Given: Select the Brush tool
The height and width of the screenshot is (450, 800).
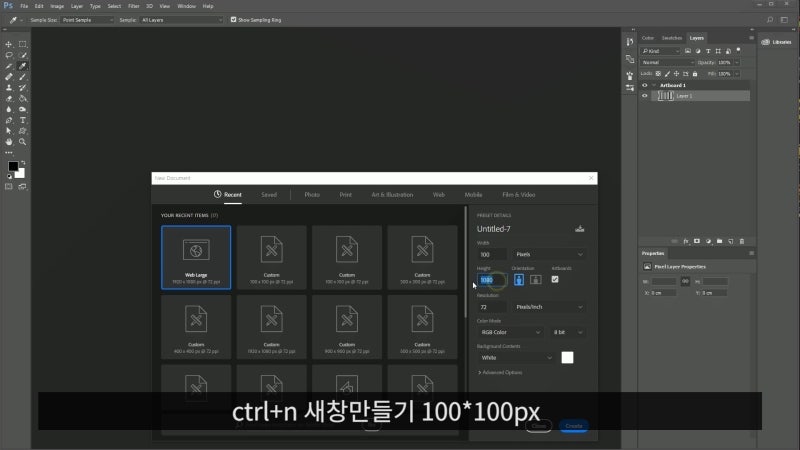Looking at the screenshot, I should (22, 77).
